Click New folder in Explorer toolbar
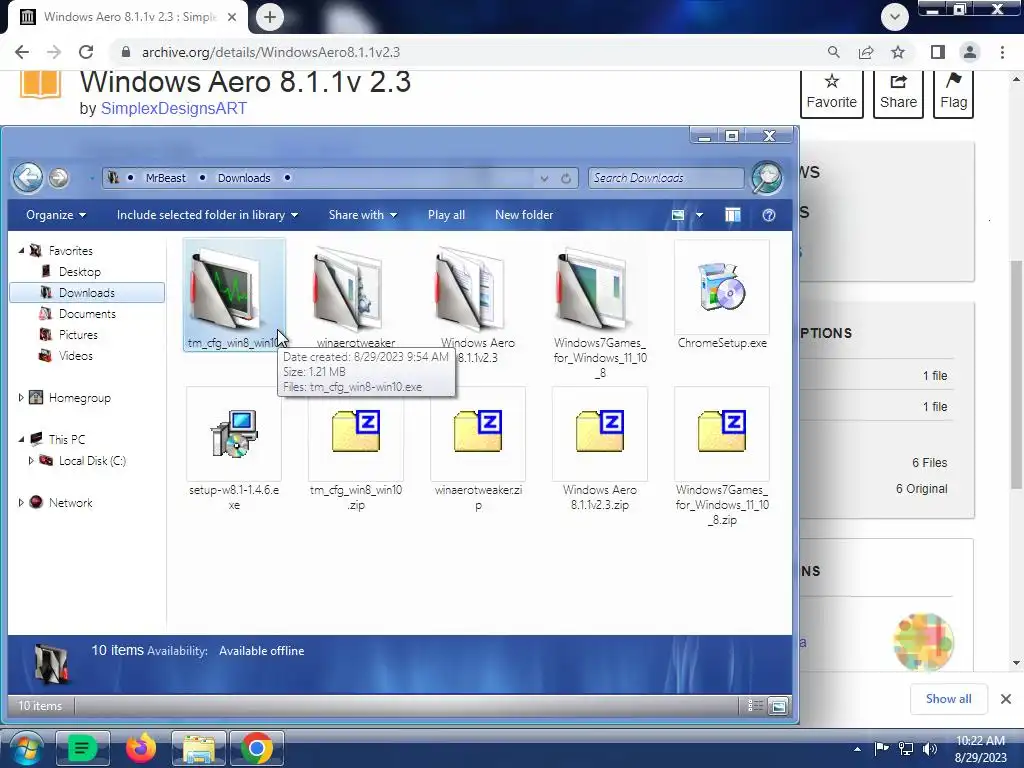 pos(524,215)
